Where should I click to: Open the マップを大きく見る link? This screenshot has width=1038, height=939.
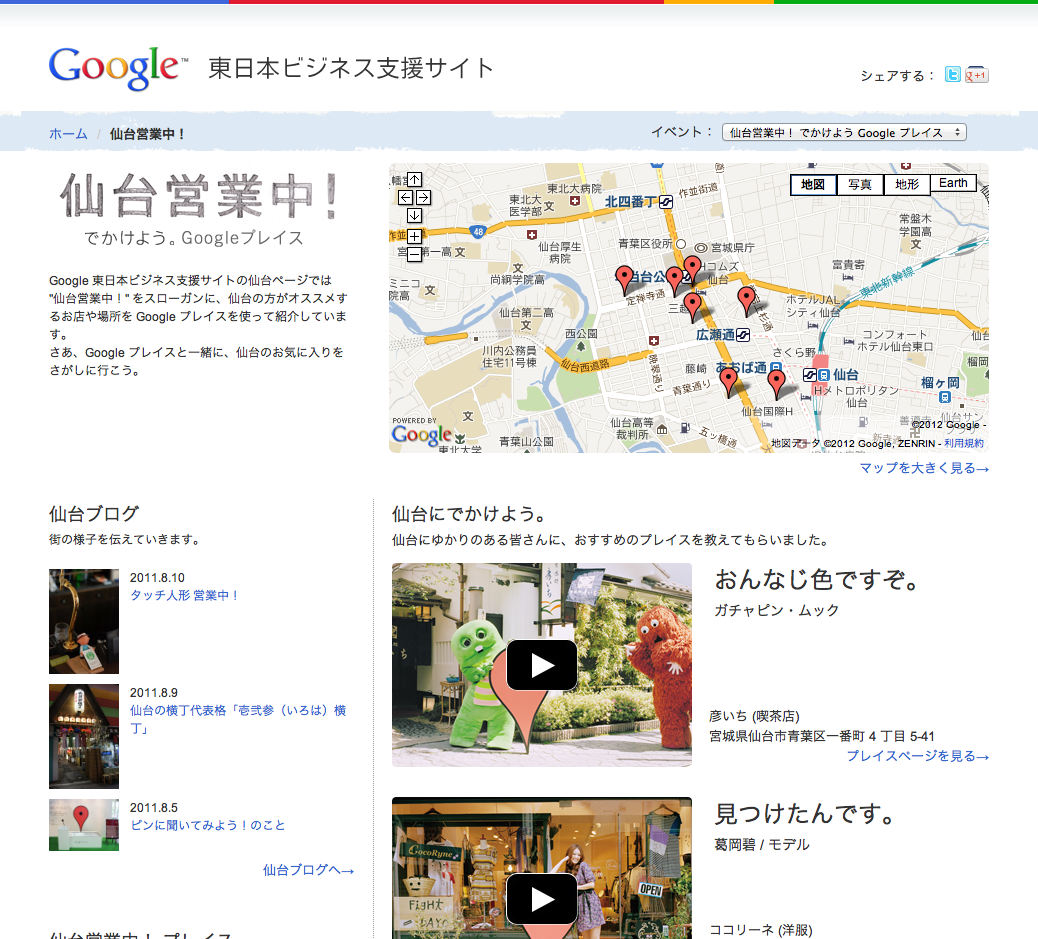coord(924,468)
